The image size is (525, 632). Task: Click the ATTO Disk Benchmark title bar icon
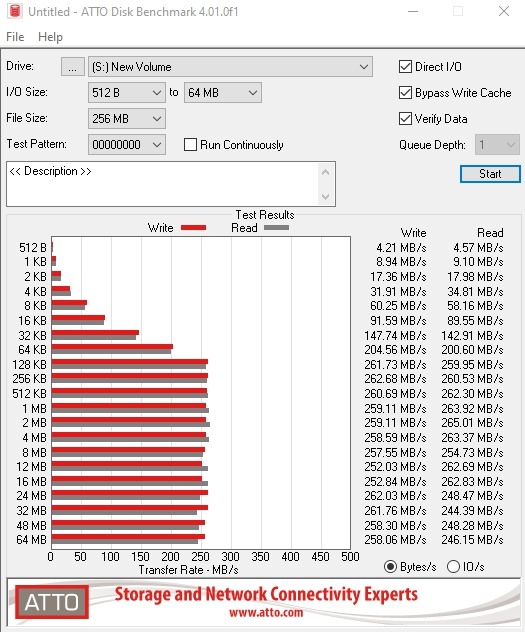pyautogui.click(x=15, y=11)
